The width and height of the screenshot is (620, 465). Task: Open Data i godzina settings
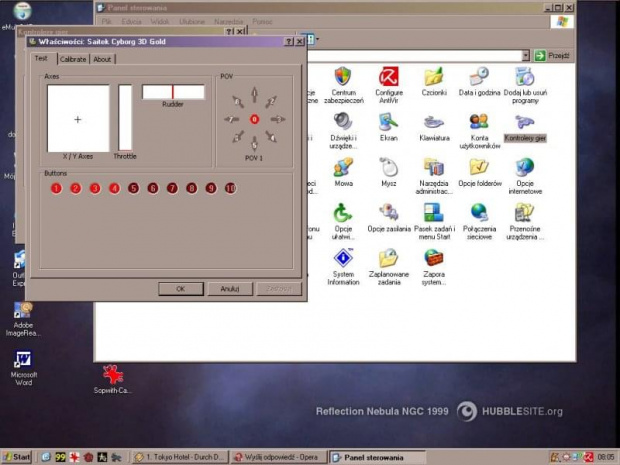479,78
